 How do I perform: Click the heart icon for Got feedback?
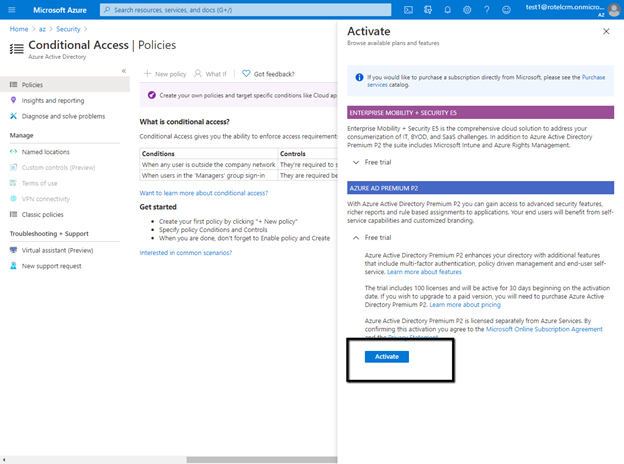pyautogui.click(x=246, y=74)
